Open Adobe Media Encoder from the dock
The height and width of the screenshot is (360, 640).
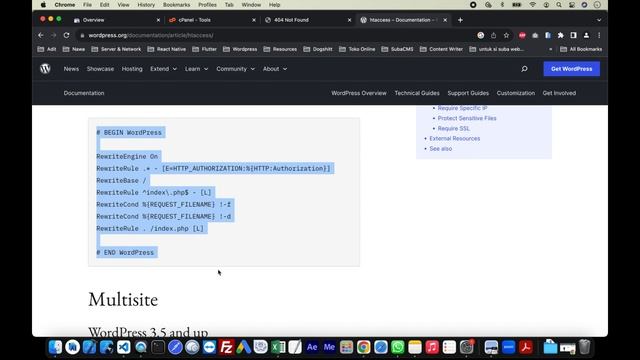[329, 347]
